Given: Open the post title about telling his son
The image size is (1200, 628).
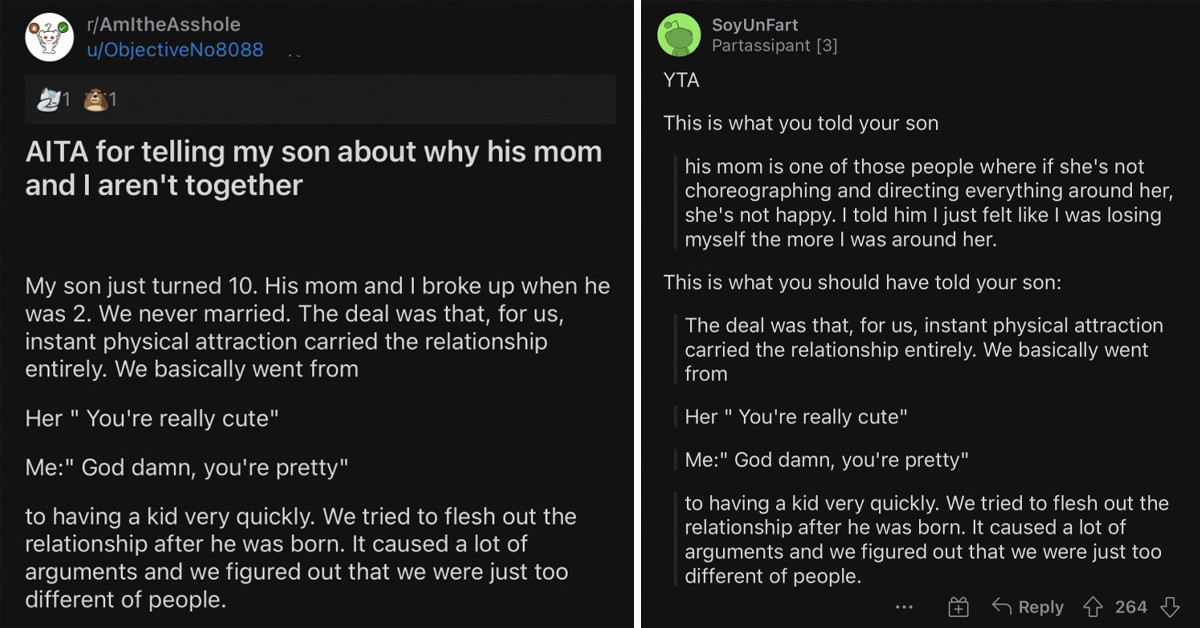Looking at the screenshot, I should (x=313, y=167).
